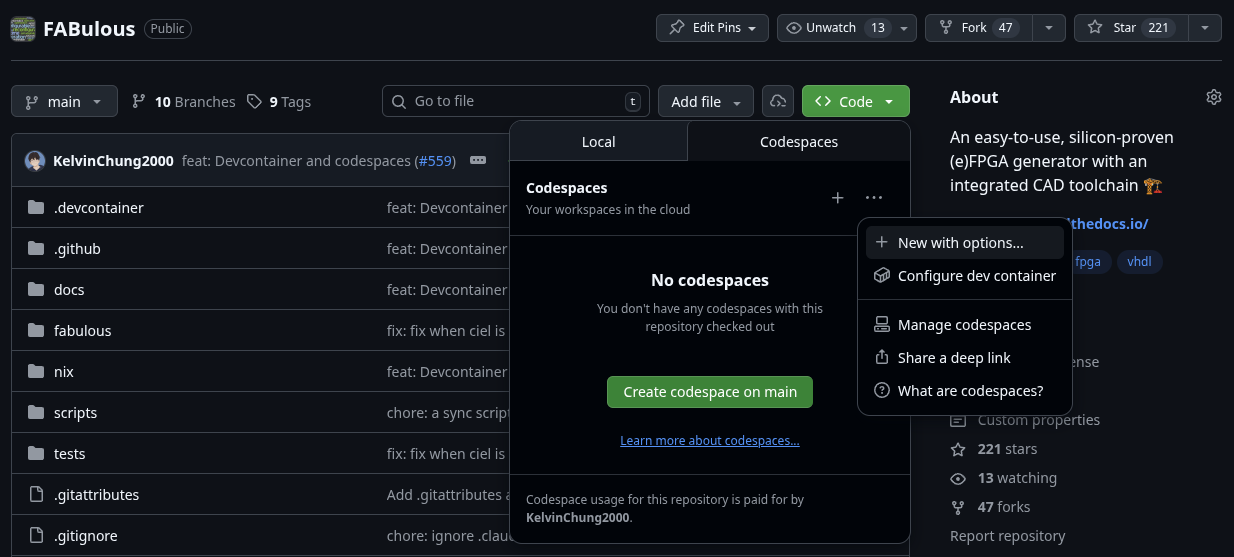Screen dimensions: 1234x557
Task: Open Learn more about codespaces link
Action: tap(710, 441)
